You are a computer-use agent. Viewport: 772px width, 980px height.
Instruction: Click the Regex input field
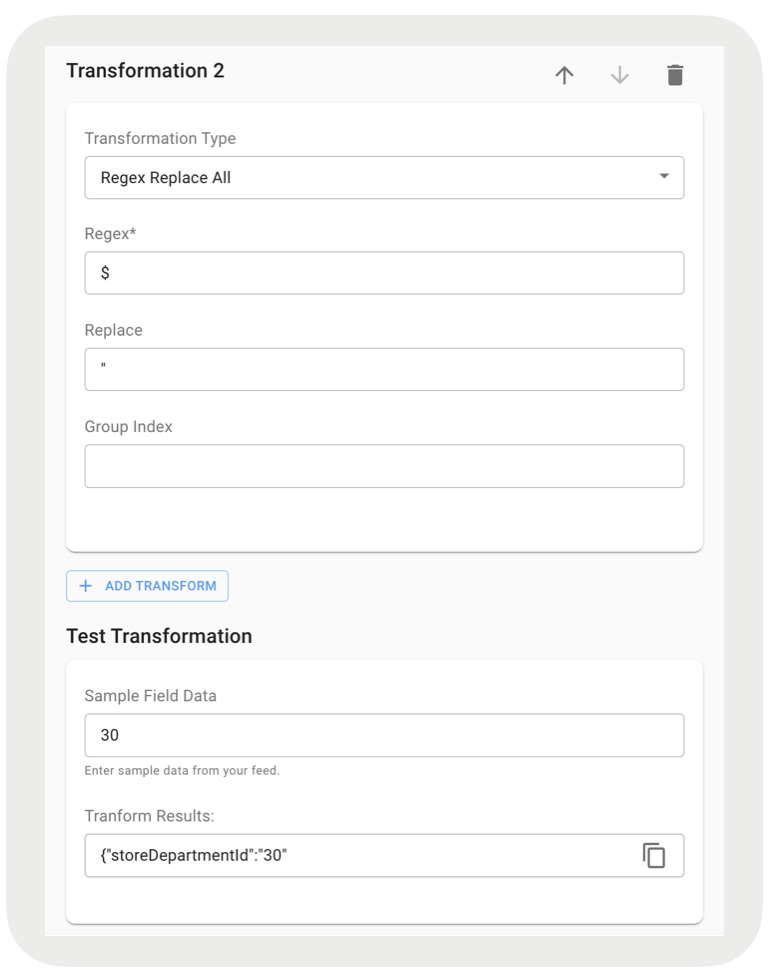(384, 272)
